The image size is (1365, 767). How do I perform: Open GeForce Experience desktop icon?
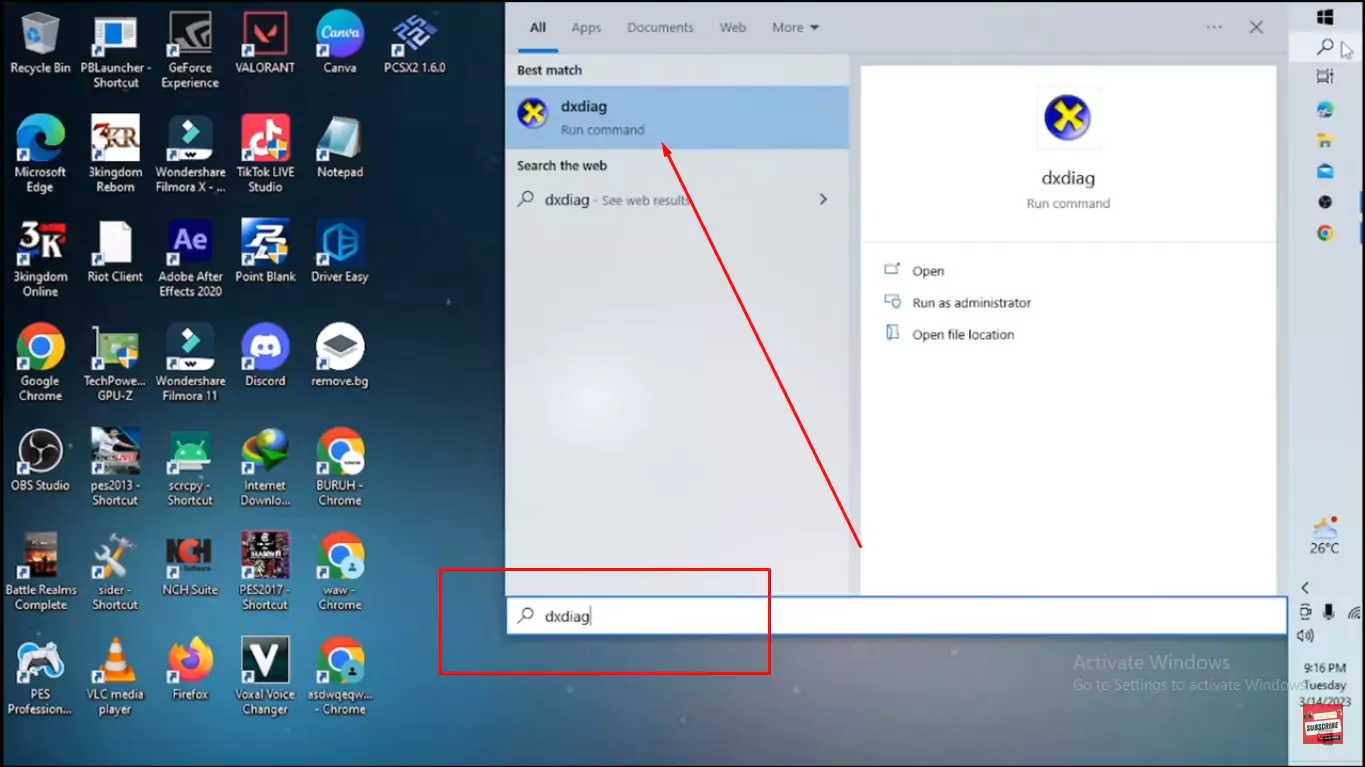pos(190,50)
